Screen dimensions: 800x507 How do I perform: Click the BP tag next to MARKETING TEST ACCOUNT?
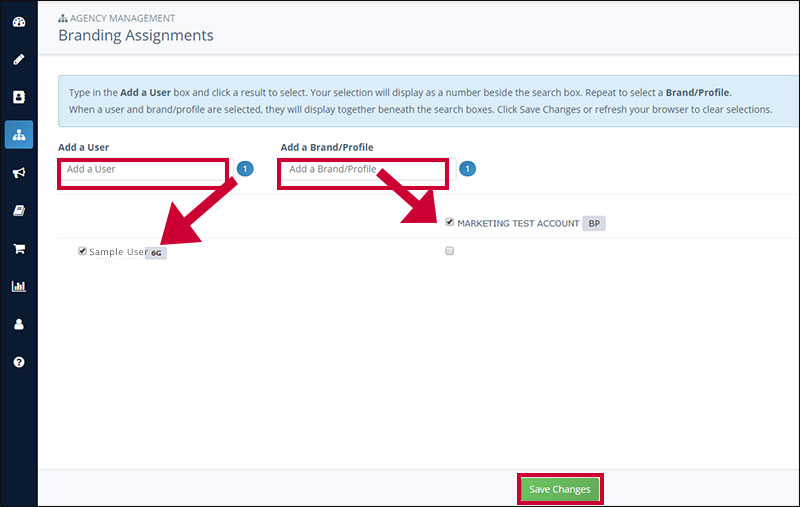point(594,223)
